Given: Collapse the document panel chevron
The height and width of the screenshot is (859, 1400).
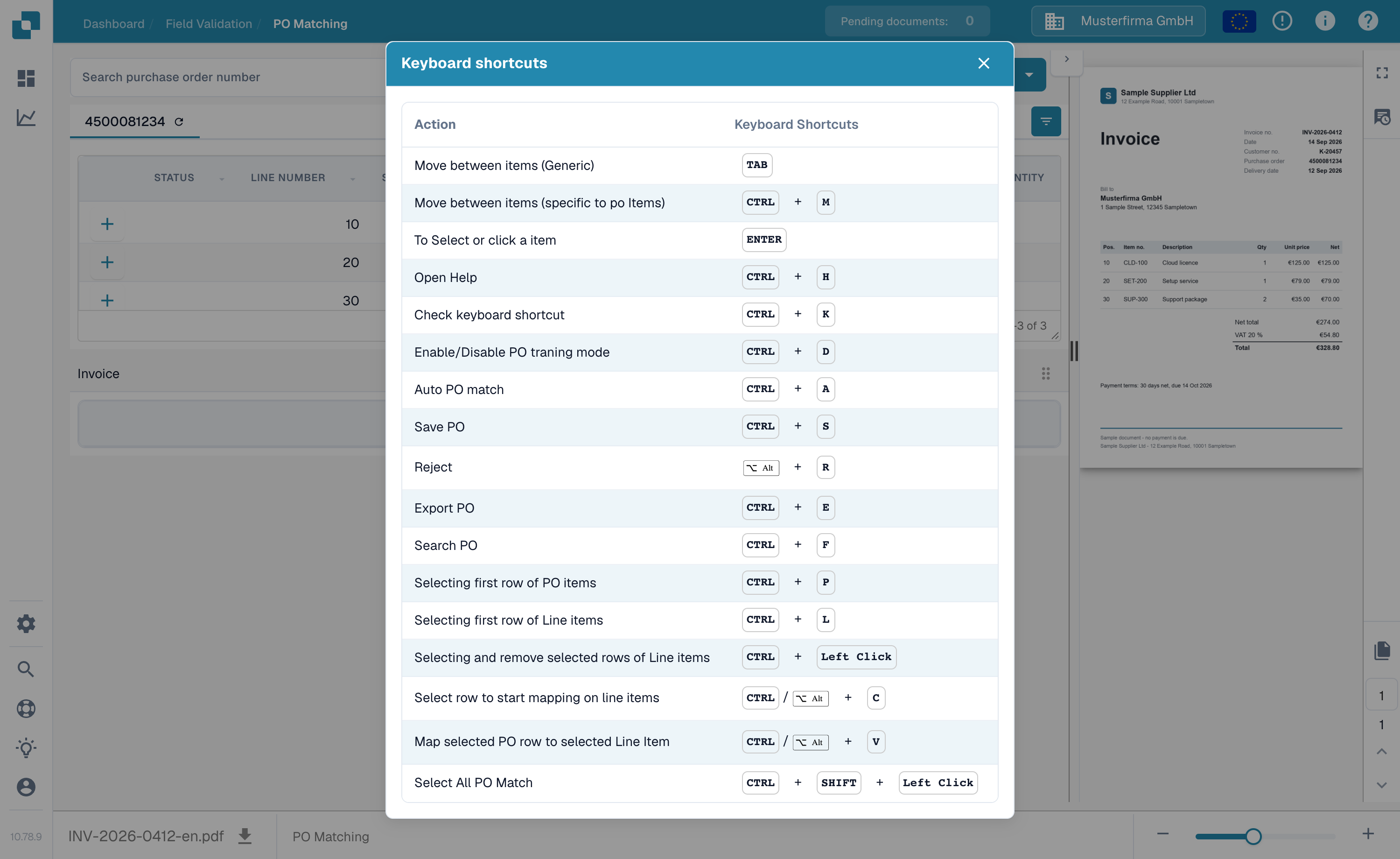Looking at the screenshot, I should [x=1066, y=59].
